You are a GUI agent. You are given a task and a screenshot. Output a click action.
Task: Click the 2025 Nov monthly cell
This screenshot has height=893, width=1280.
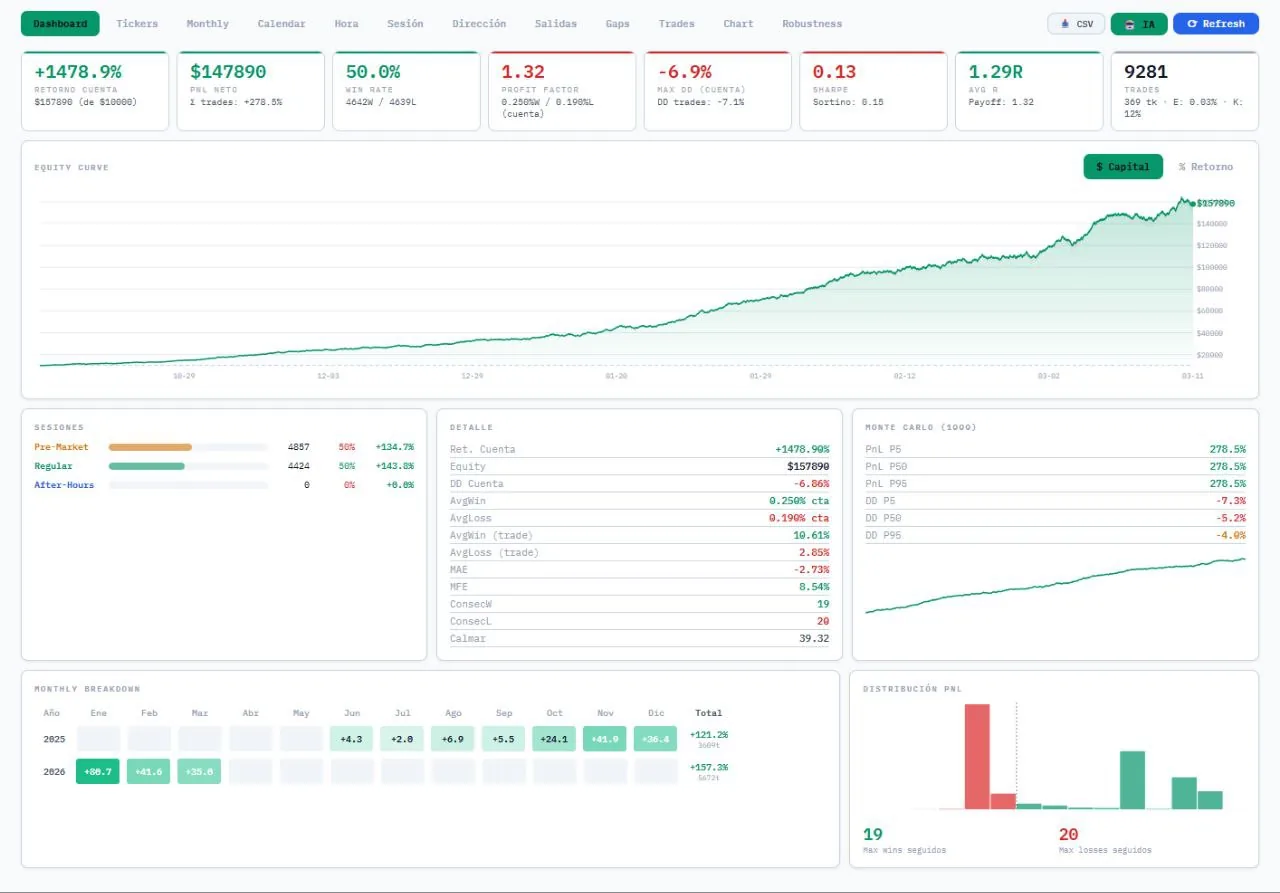pyautogui.click(x=604, y=739)
